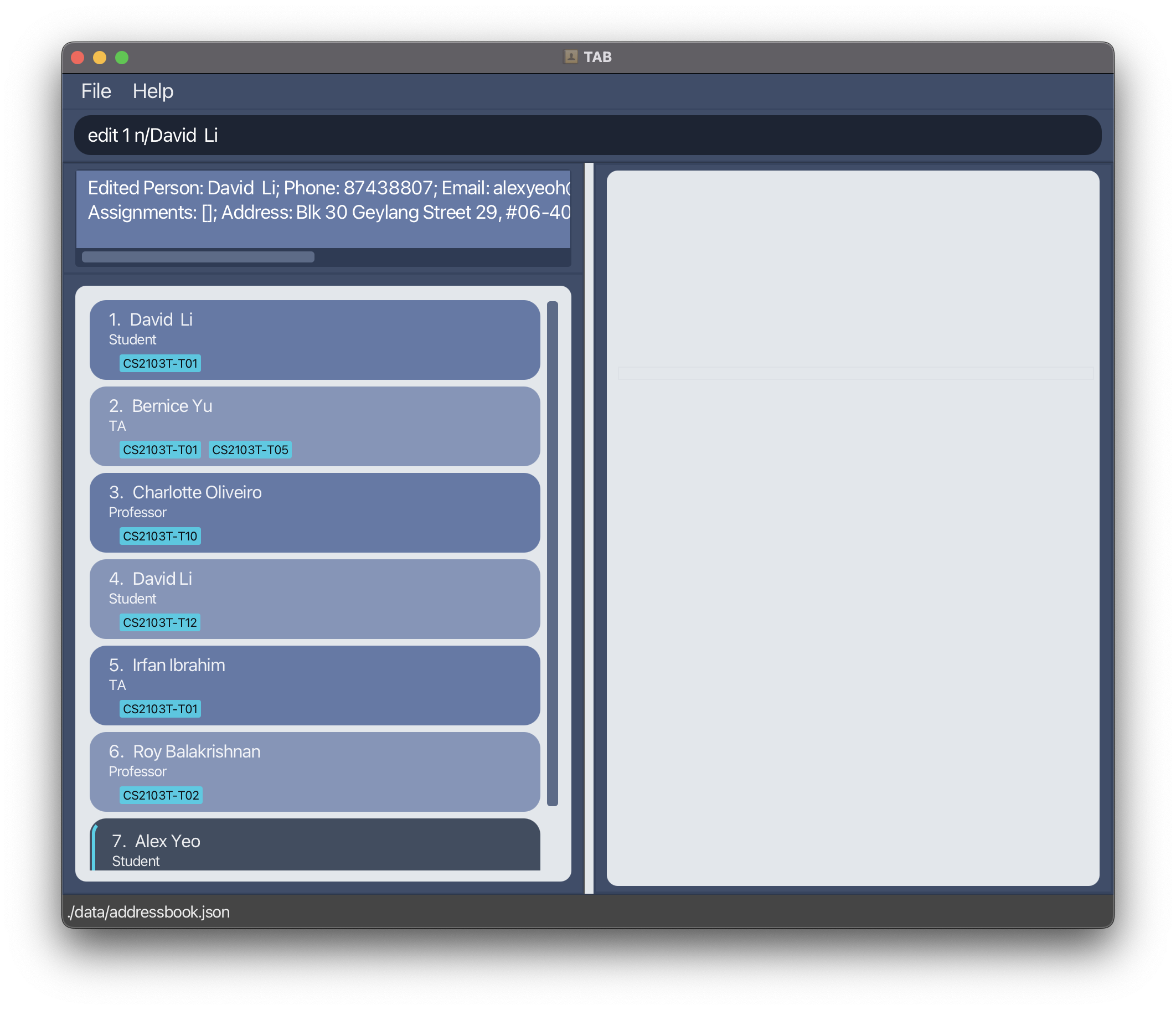Click the TAB app icon in title bar
Screen dimensions: 1176x1010
point(570,57)
